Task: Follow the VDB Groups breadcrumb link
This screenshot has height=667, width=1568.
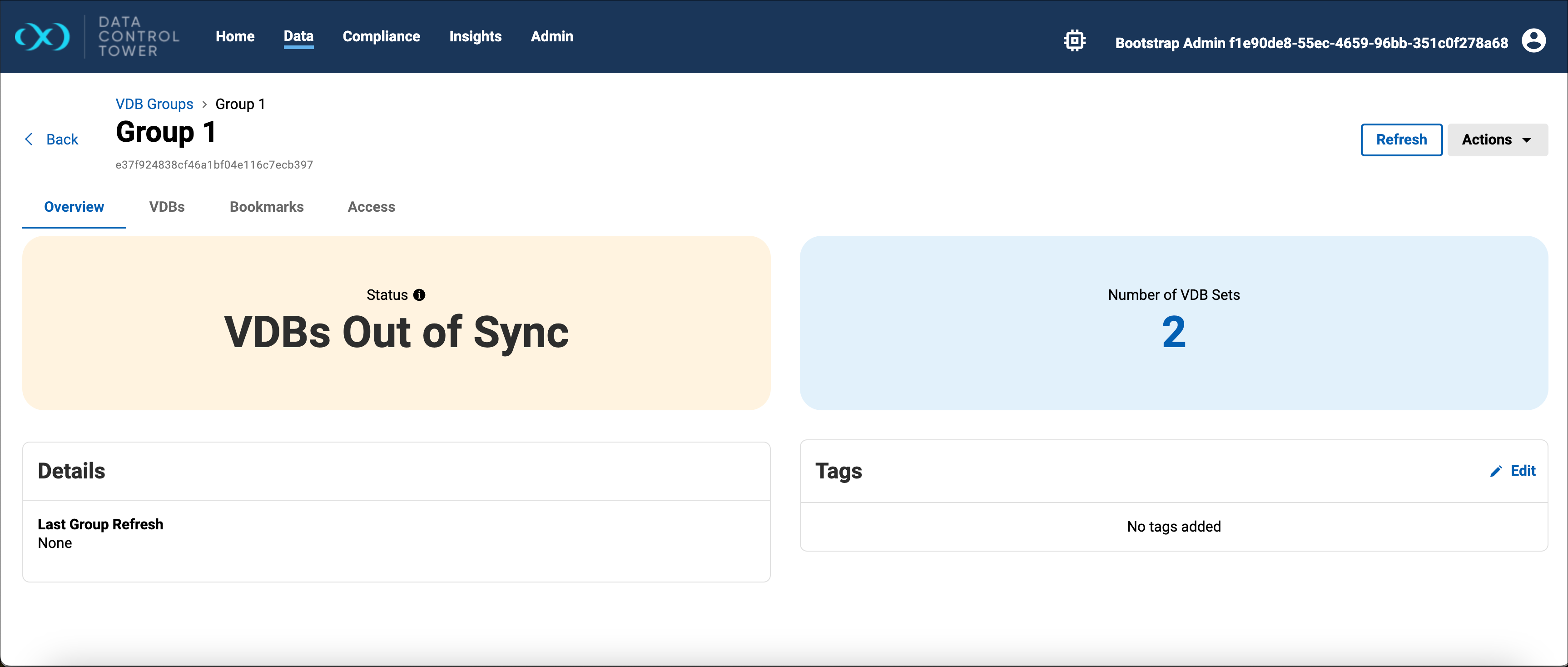Action: (x=154, y=104)
